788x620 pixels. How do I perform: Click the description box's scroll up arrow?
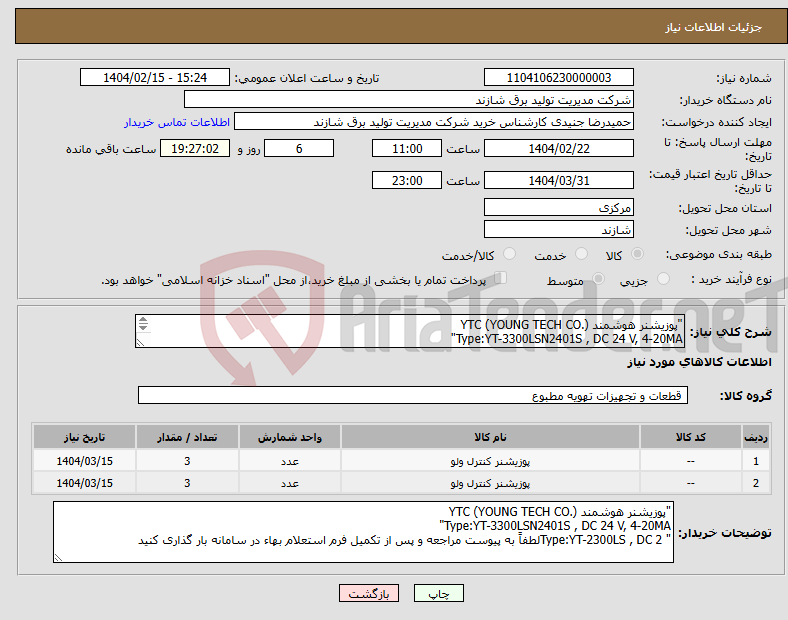coord(143,320)
